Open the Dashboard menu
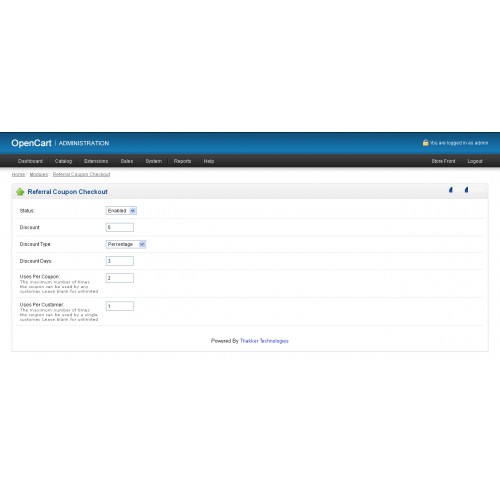 (30, 161)
